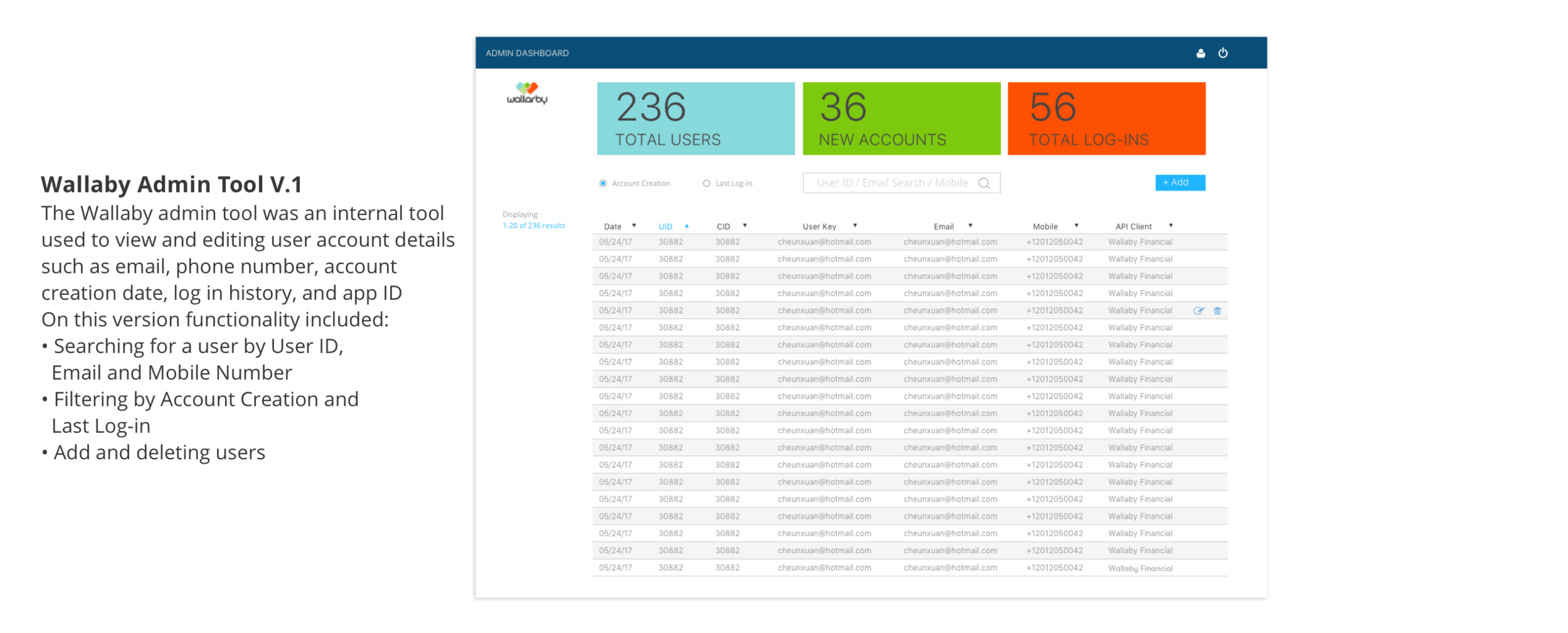The height and width of the screenshot is (633, 1568).
Task: Click the User Key column header label
Action: point(819,226)
